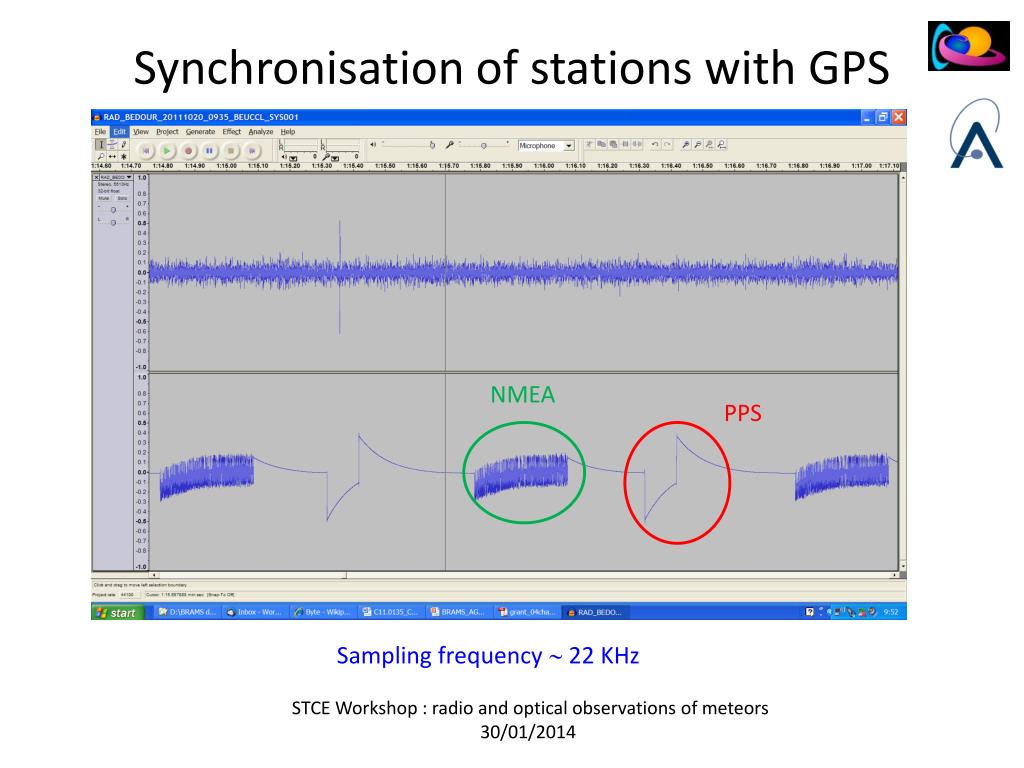The width and height of the screenshot is (1024, 768).
Task: Adjust the track gain slider
Action: coord(113,210)
